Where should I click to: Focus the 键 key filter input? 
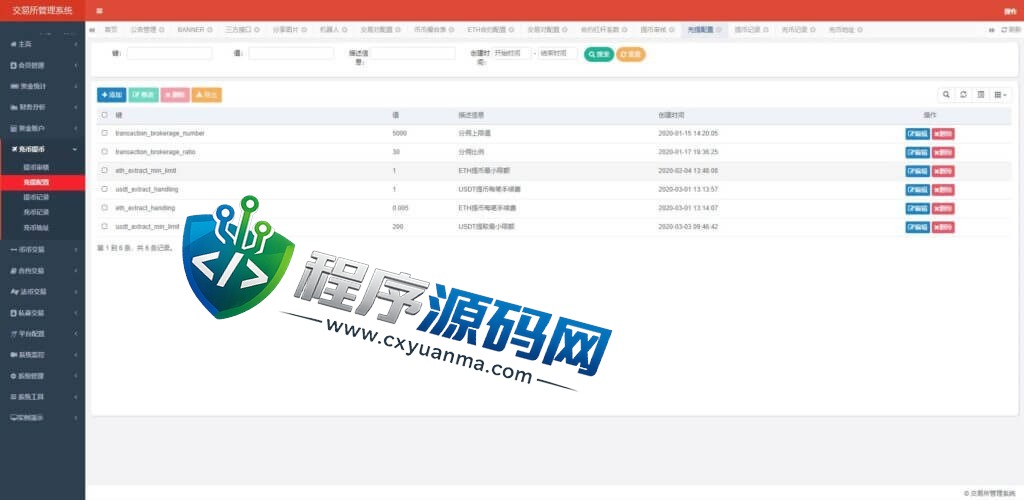pos(170,54)
